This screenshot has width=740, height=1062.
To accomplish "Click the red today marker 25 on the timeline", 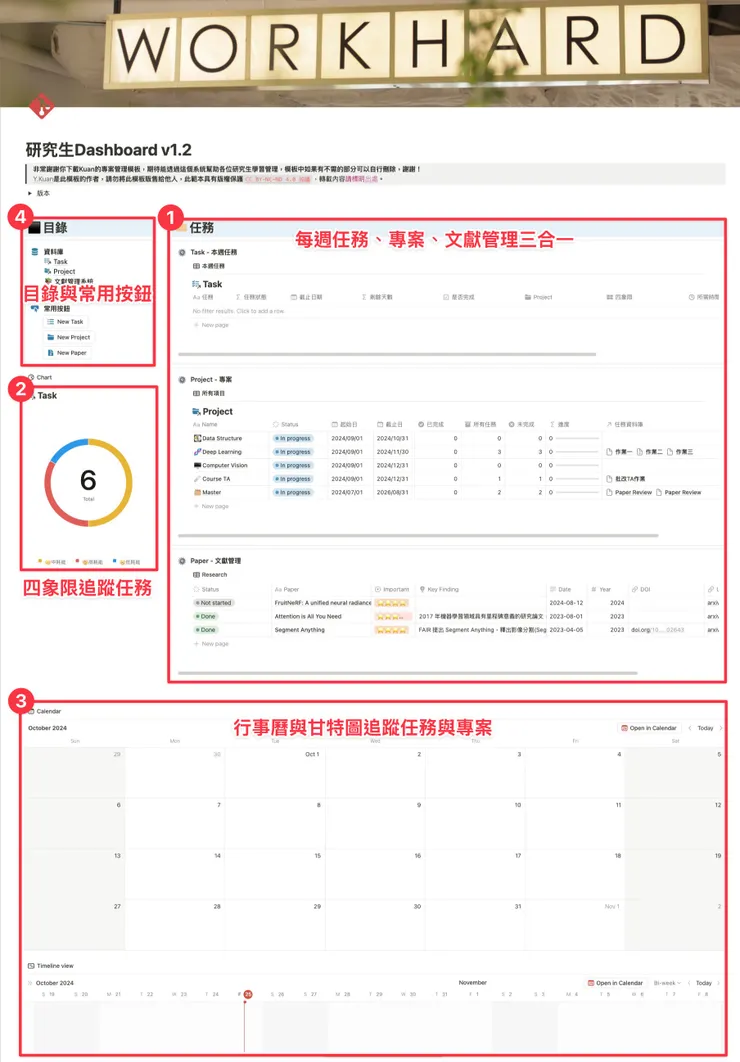I will click(x=248, y=995).
